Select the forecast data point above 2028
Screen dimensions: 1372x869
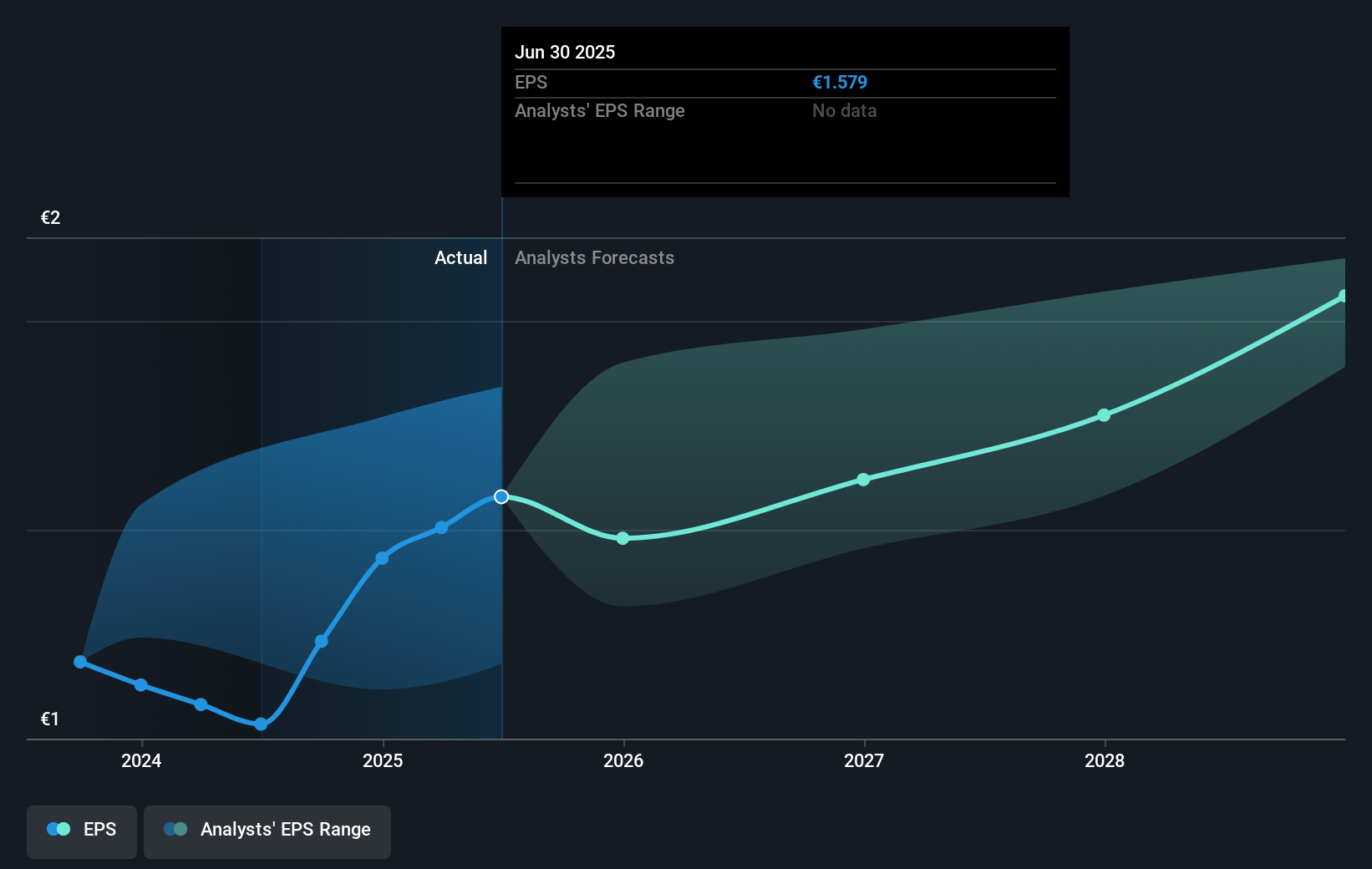[1104, 415]
